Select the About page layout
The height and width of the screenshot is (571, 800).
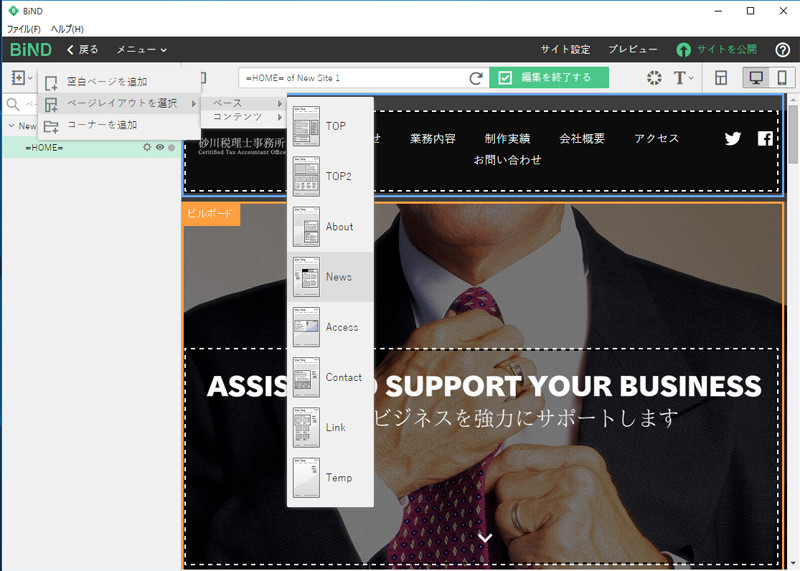330,227
